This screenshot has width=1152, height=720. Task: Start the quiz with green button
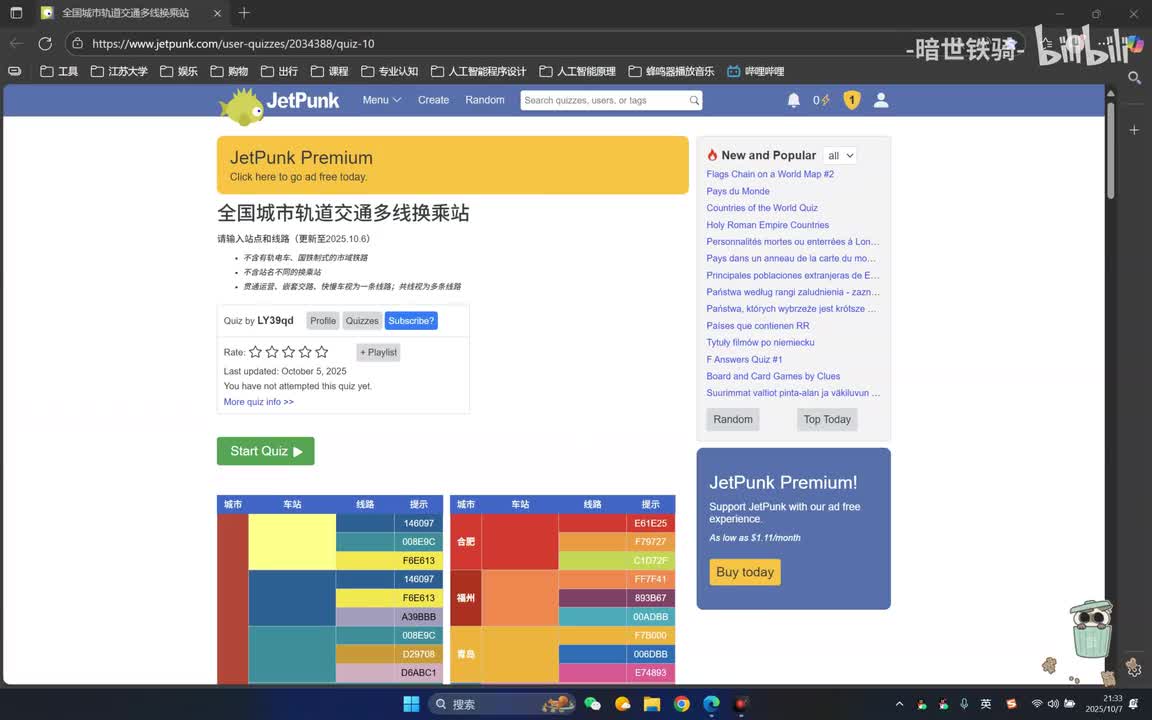click(x=265, y=451)
